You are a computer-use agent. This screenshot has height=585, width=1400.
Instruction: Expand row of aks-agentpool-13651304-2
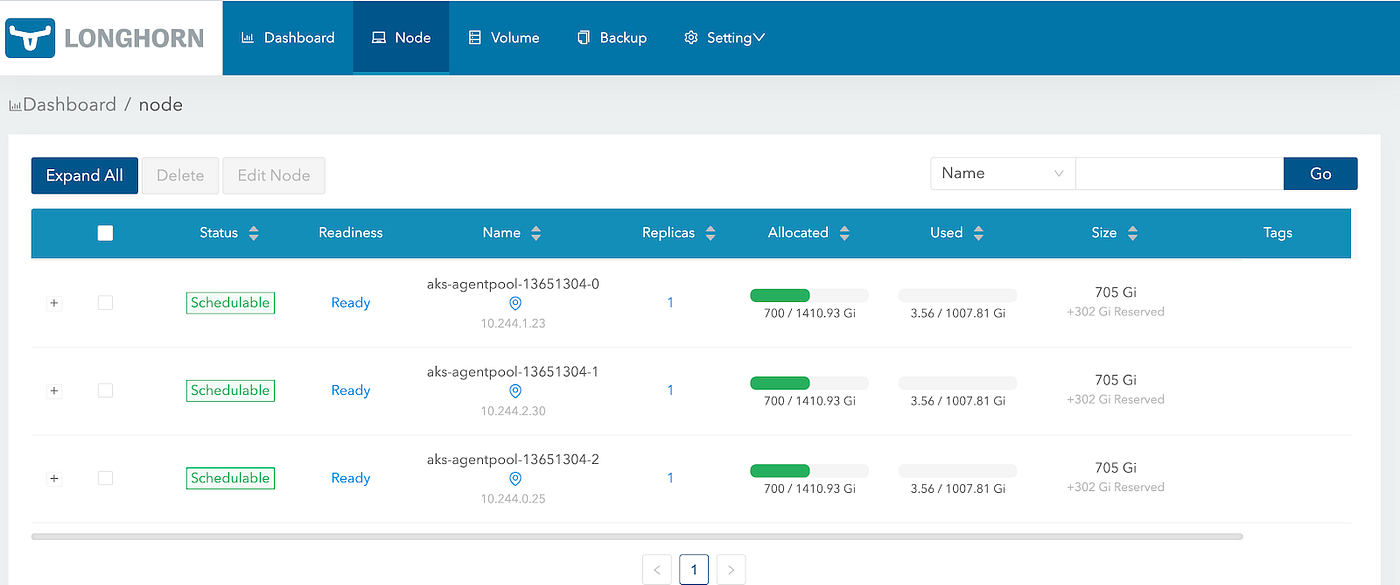point(54,478)
